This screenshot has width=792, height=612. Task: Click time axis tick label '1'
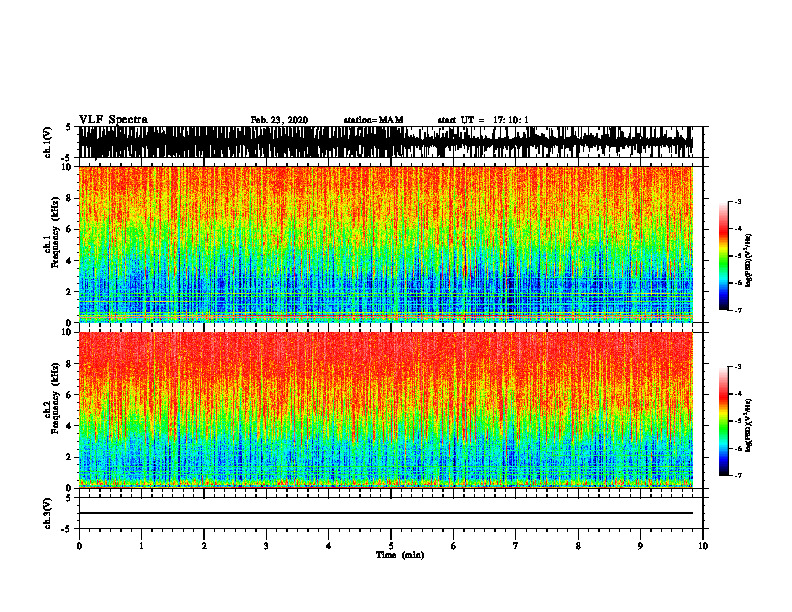point(141,546)
